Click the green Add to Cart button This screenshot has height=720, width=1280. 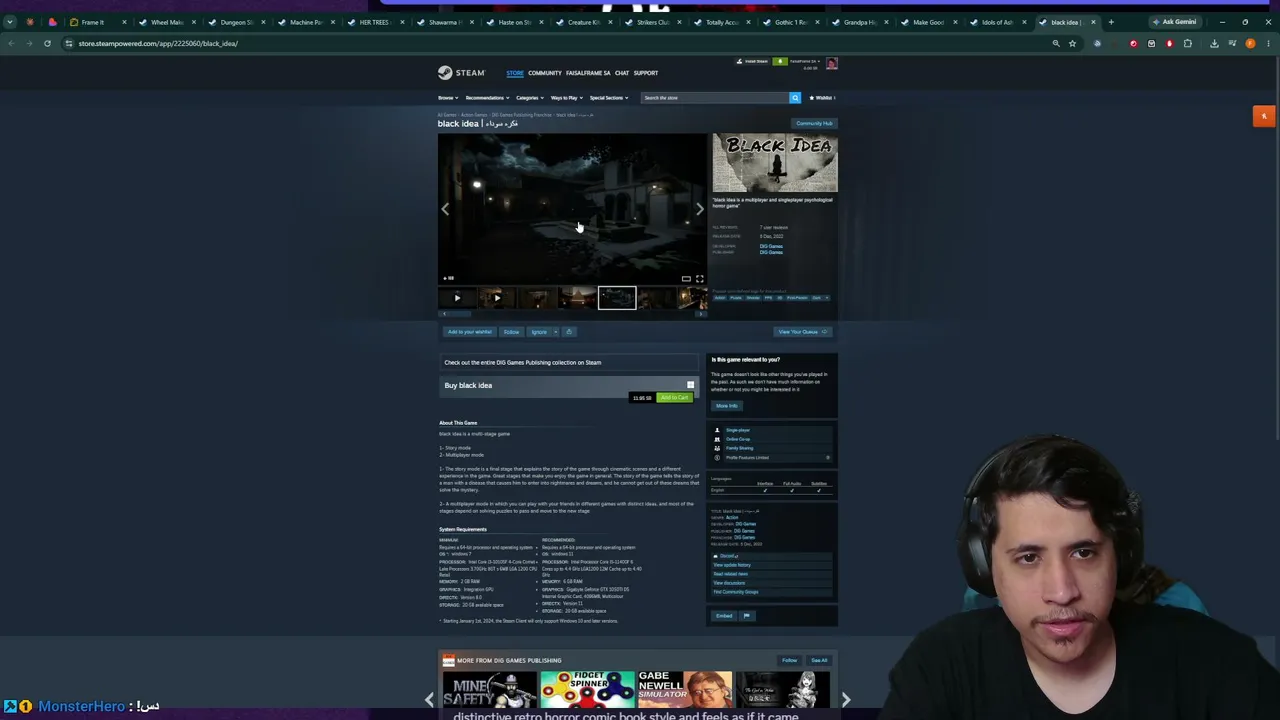pyautogui.click(x=674, y=398)
